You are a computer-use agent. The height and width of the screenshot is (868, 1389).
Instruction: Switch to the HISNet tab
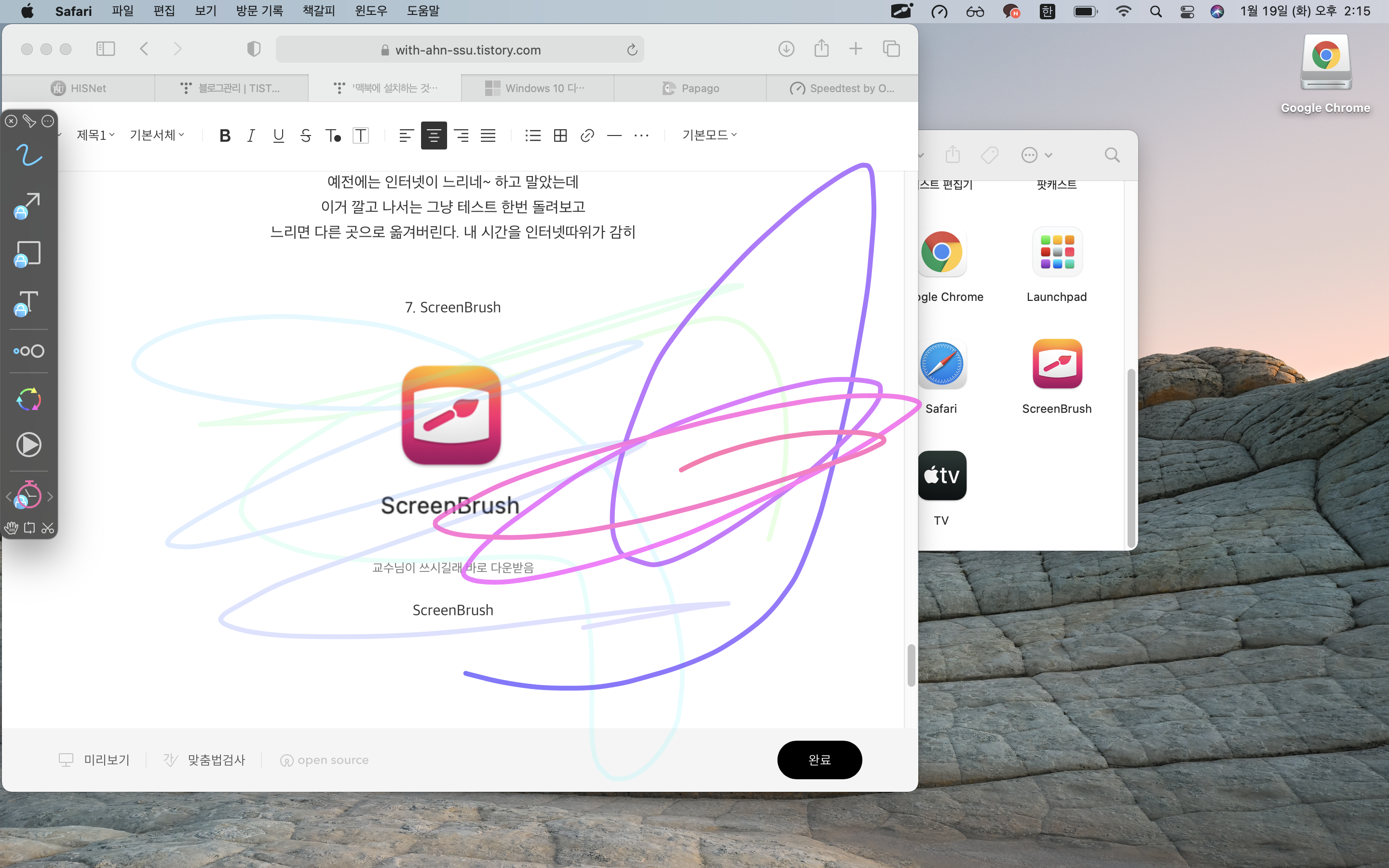pos(79,88)
